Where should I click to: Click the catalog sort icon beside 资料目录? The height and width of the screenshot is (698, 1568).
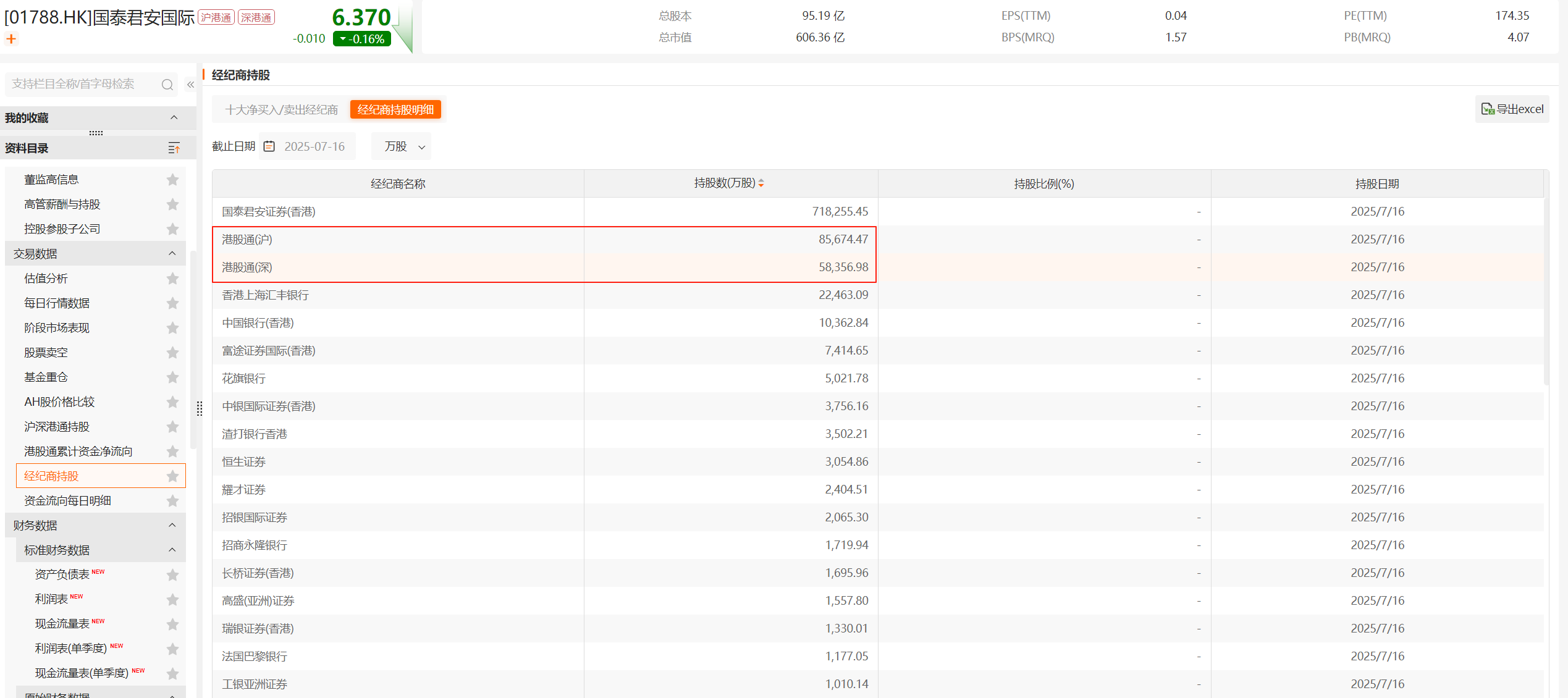174,148
